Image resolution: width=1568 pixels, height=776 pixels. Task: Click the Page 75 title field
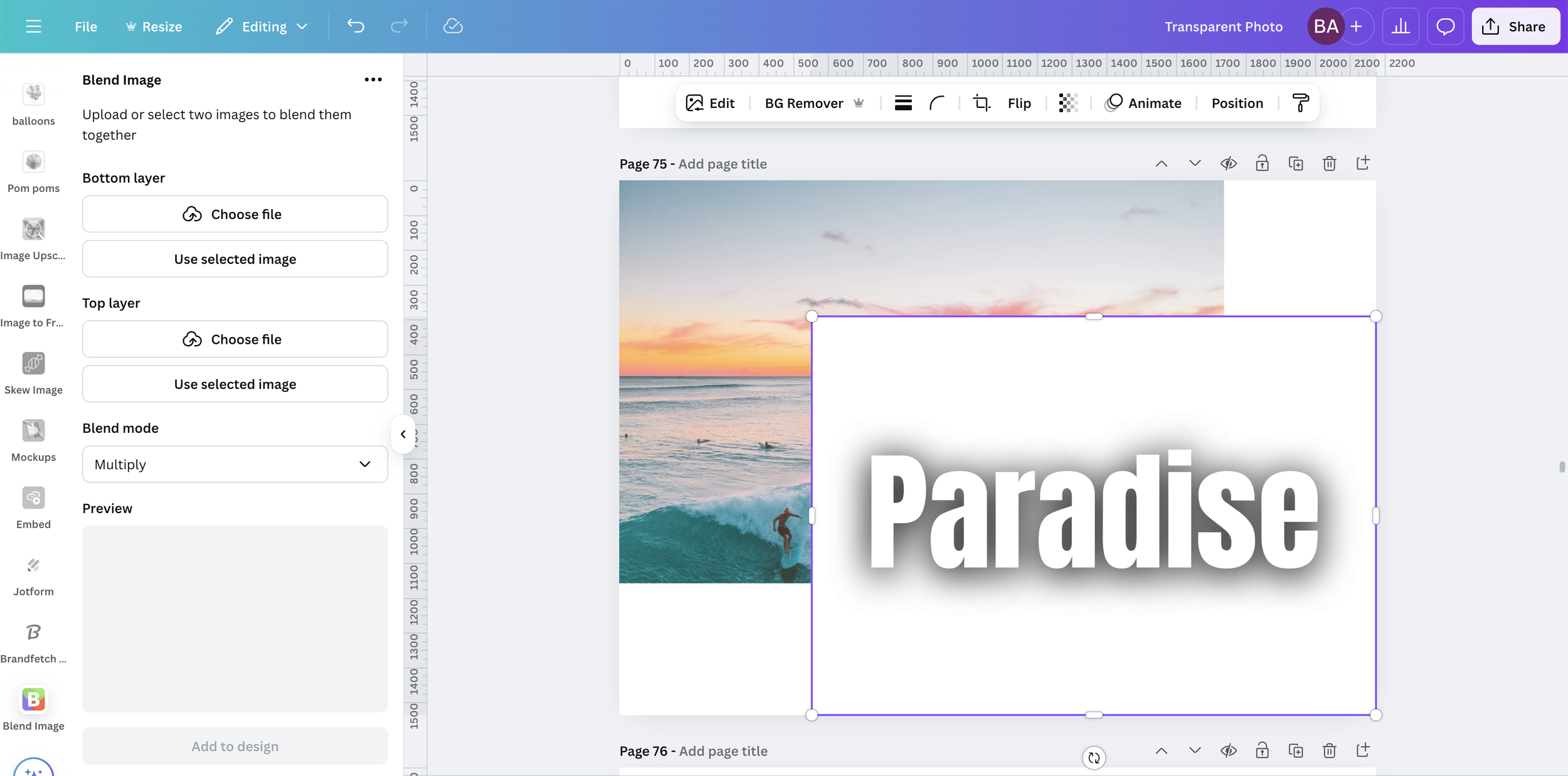click(722, 164)
